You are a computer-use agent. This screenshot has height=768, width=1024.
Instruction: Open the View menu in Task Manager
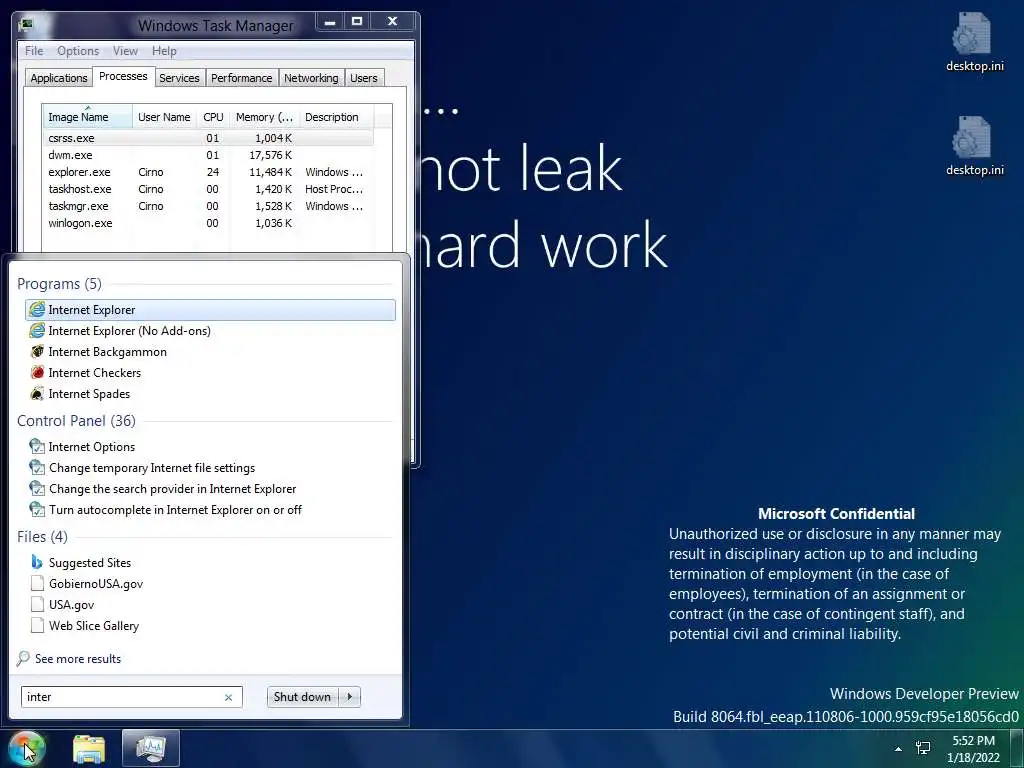(x=125, y=51)
